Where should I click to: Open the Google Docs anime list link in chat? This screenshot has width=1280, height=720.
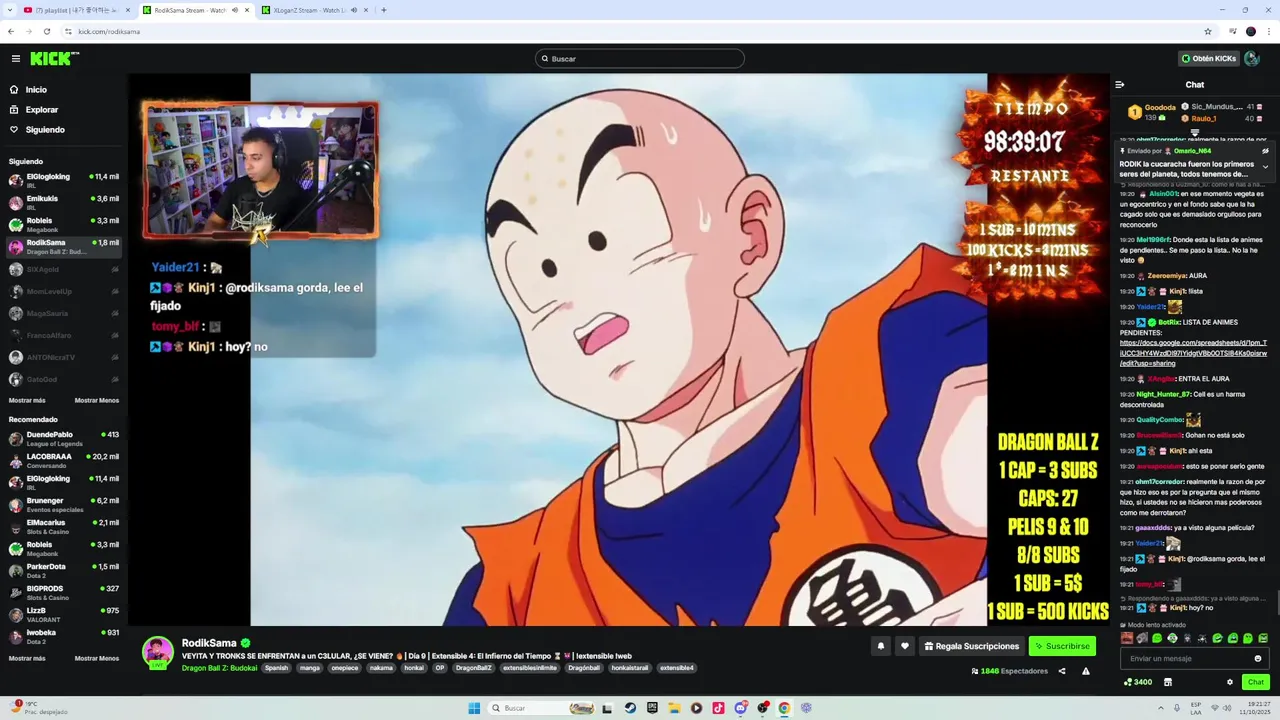tap(1193, 353)
